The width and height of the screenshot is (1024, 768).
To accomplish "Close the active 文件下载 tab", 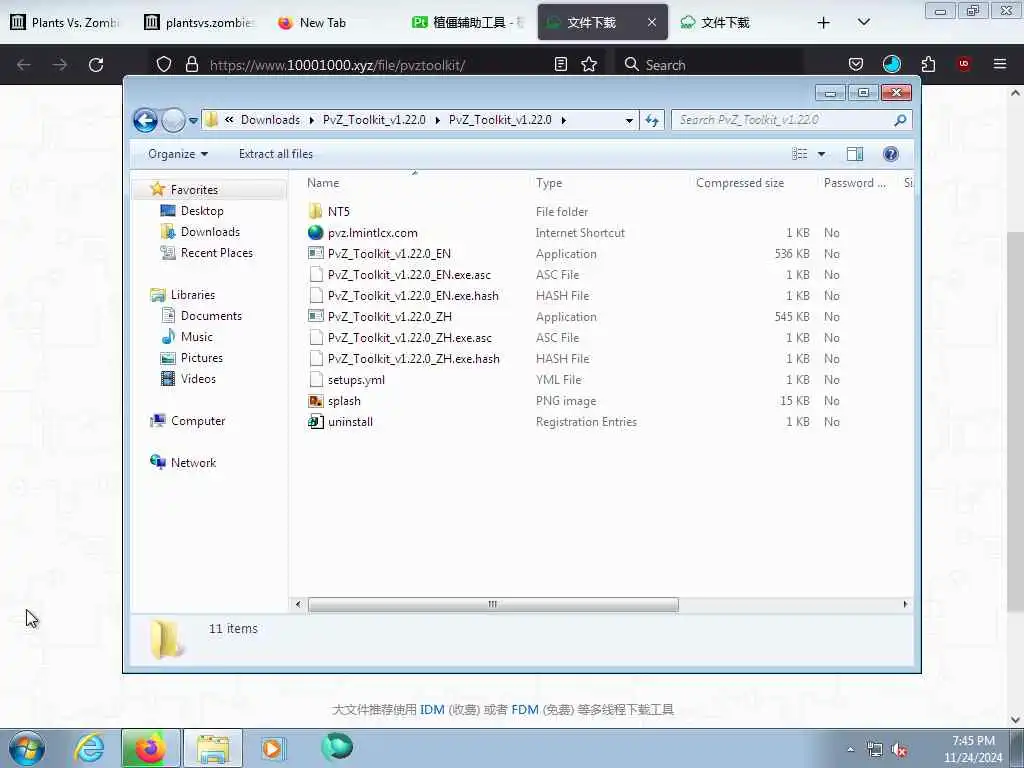I will [x=652, y=22].
